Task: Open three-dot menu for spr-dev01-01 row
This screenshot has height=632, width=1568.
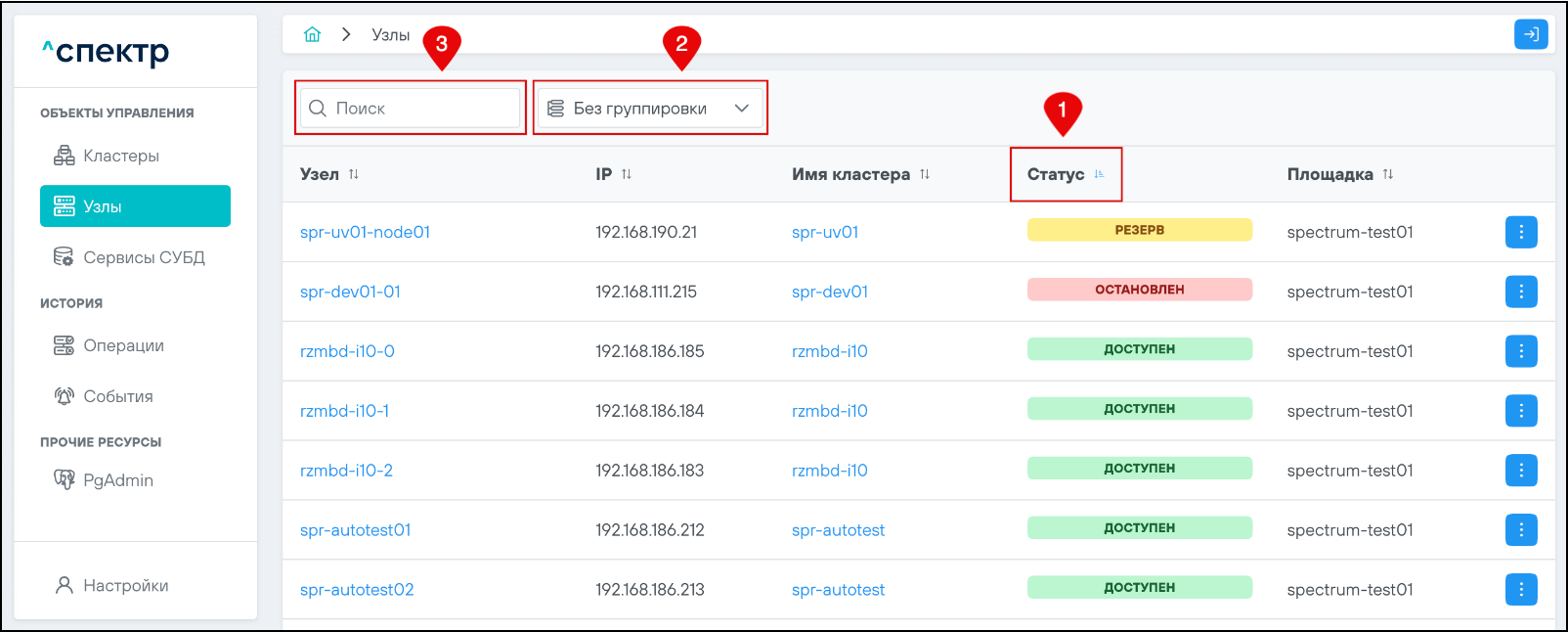Action: 1520,292
